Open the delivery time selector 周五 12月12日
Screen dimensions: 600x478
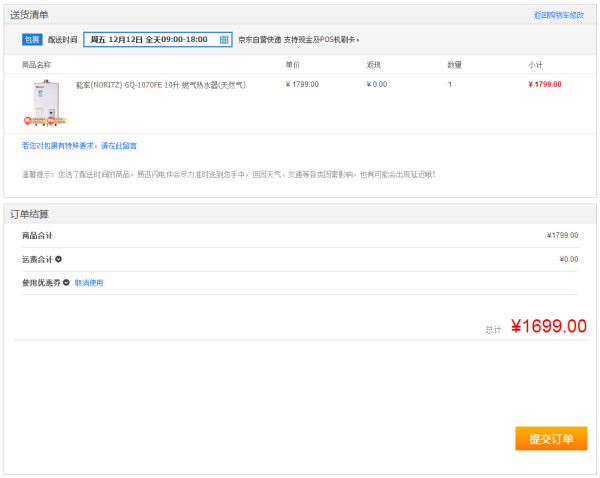point(158,39)
